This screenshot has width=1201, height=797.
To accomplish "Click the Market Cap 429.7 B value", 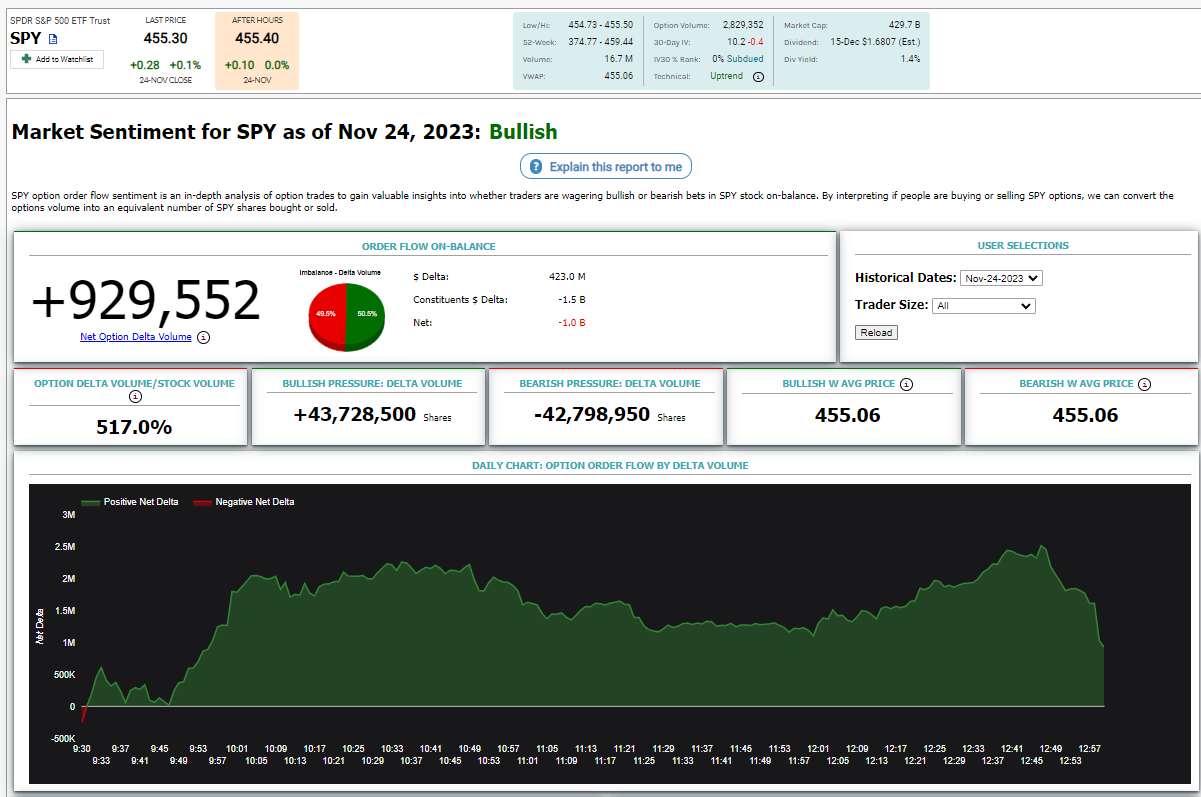I will [x=904, y=25].
